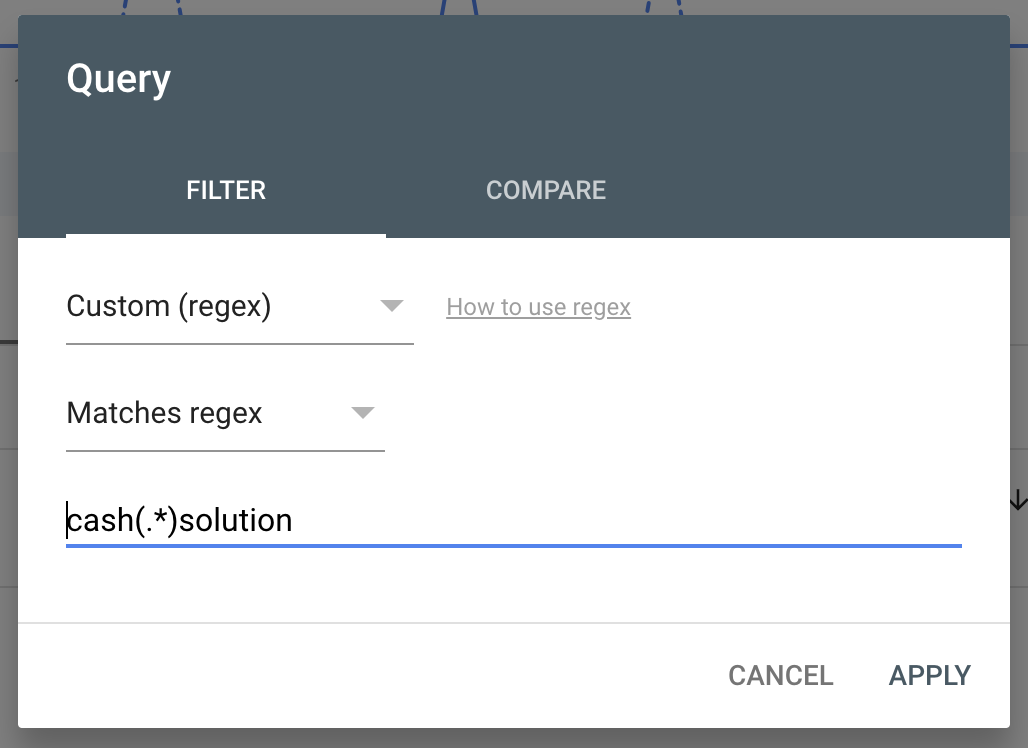The width and height of the screenshot is (1028, 748).
Task: Click the sort arrow behind the dialog's right edge
Action: (1018, 500)
